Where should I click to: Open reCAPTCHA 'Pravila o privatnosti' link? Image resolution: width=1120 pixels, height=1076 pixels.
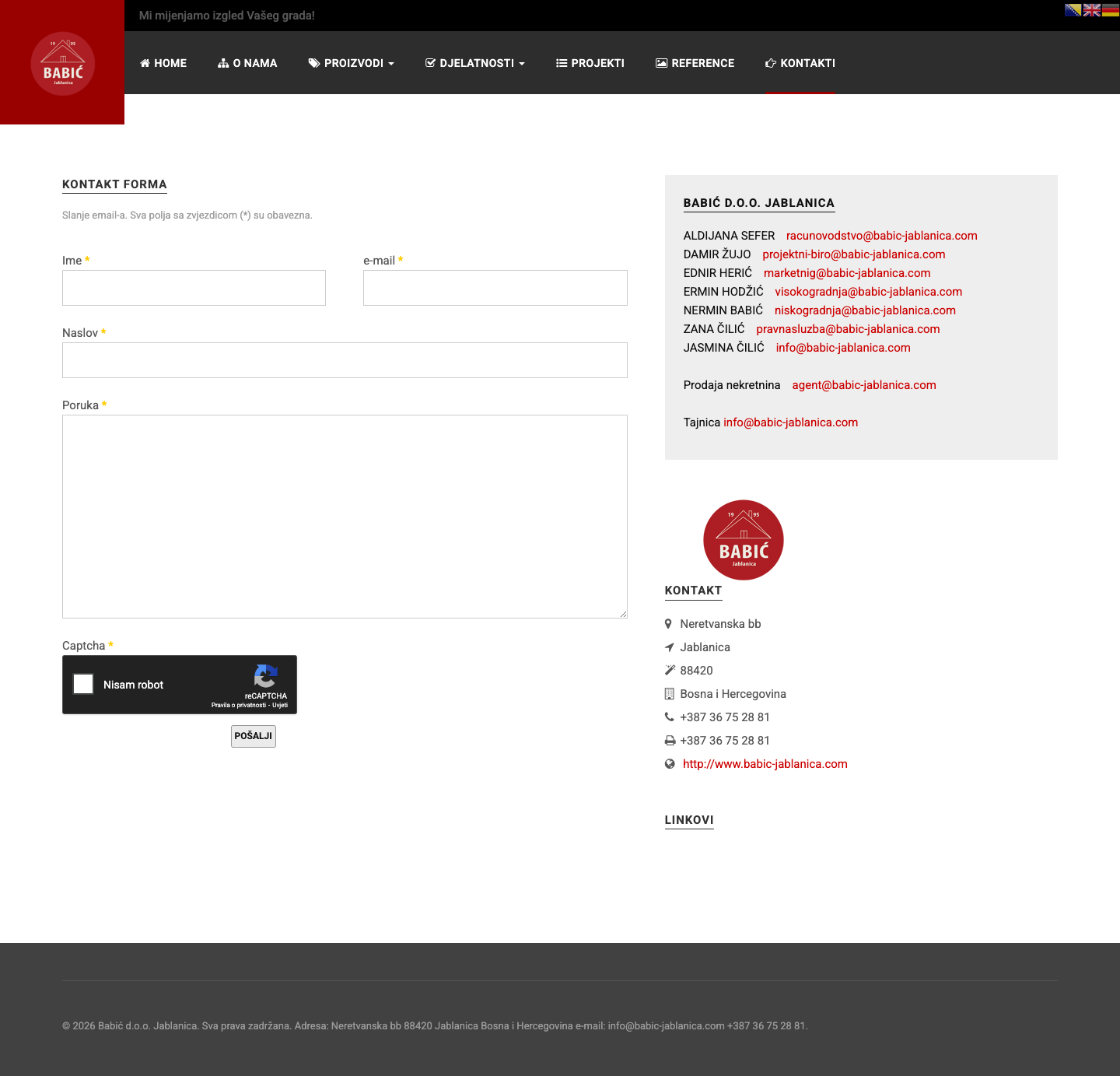239,705
